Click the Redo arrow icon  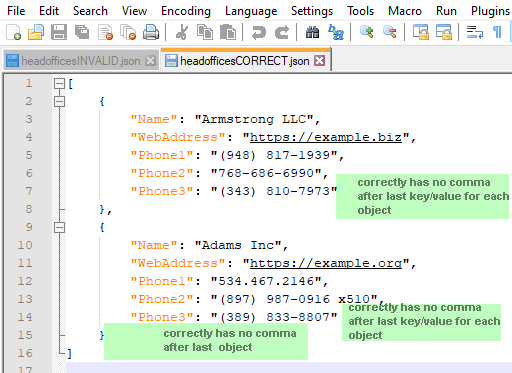(x=282, y=32)
